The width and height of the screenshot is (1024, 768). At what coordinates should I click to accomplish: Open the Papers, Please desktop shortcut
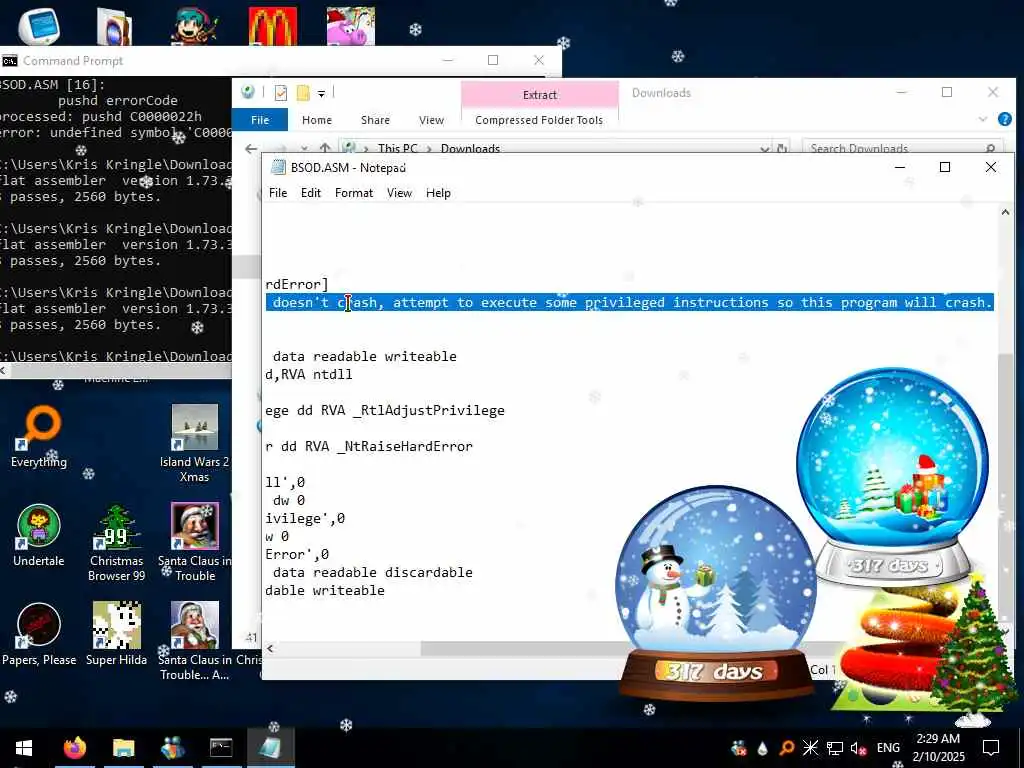click(39, 634)
